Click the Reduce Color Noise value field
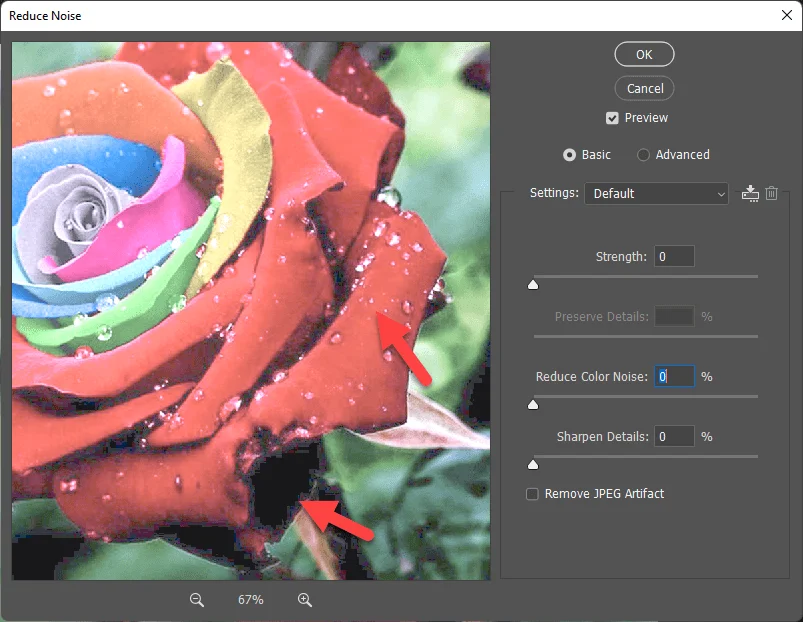Image resolution: width=803 pixels, height=622 pixels. click(x=674, y=376)
